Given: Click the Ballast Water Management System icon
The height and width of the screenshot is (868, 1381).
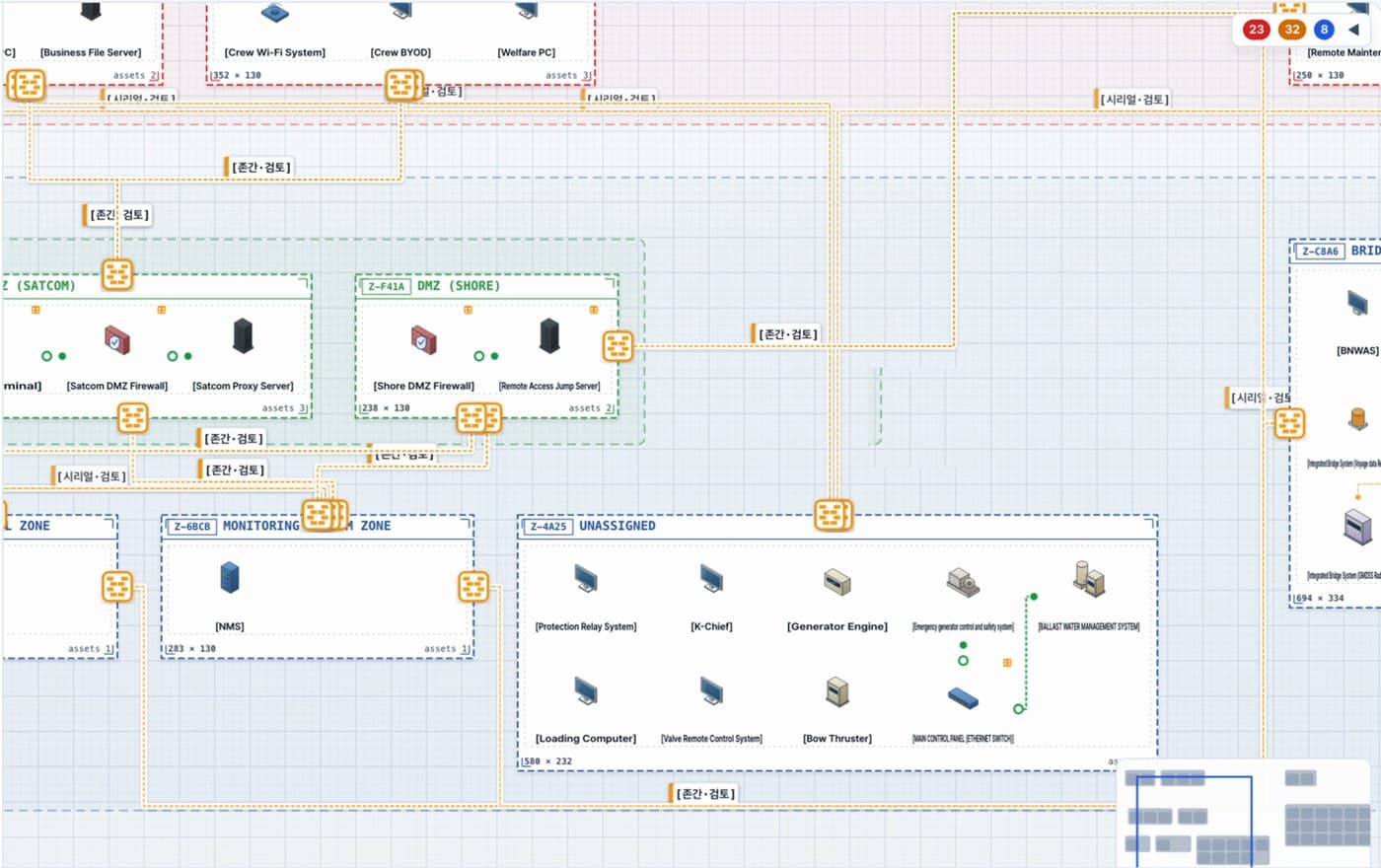Looking at the screenshot, I should click(x=1089, y=578).
